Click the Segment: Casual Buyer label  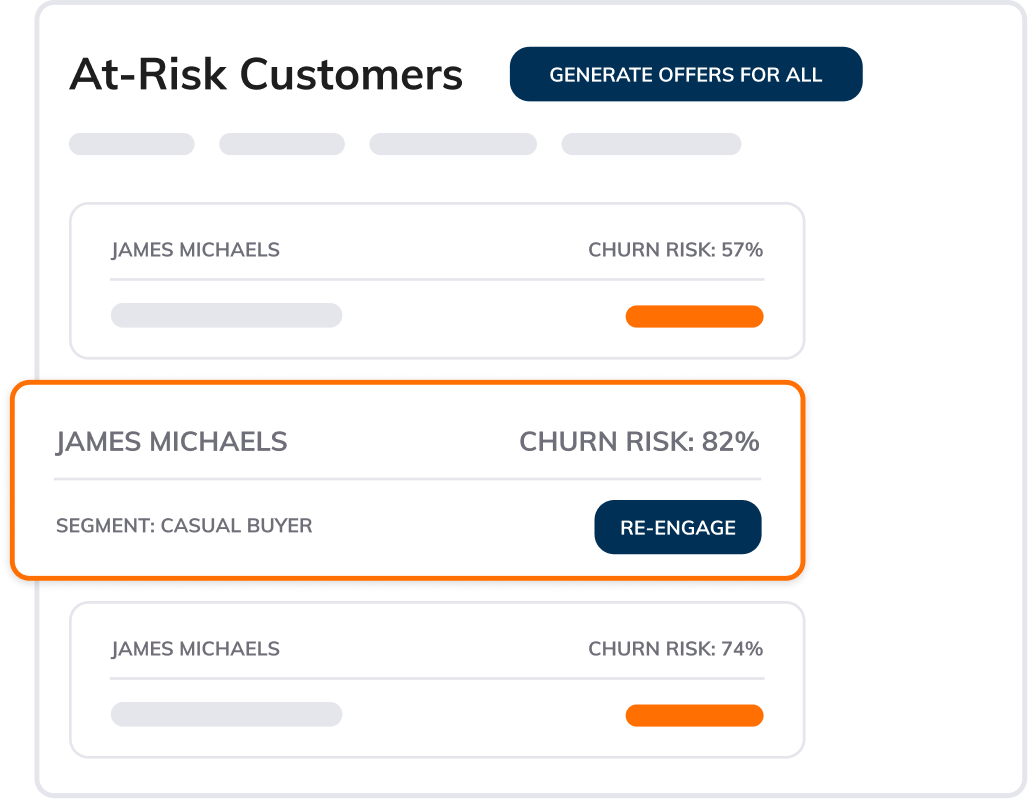(184, 525)
